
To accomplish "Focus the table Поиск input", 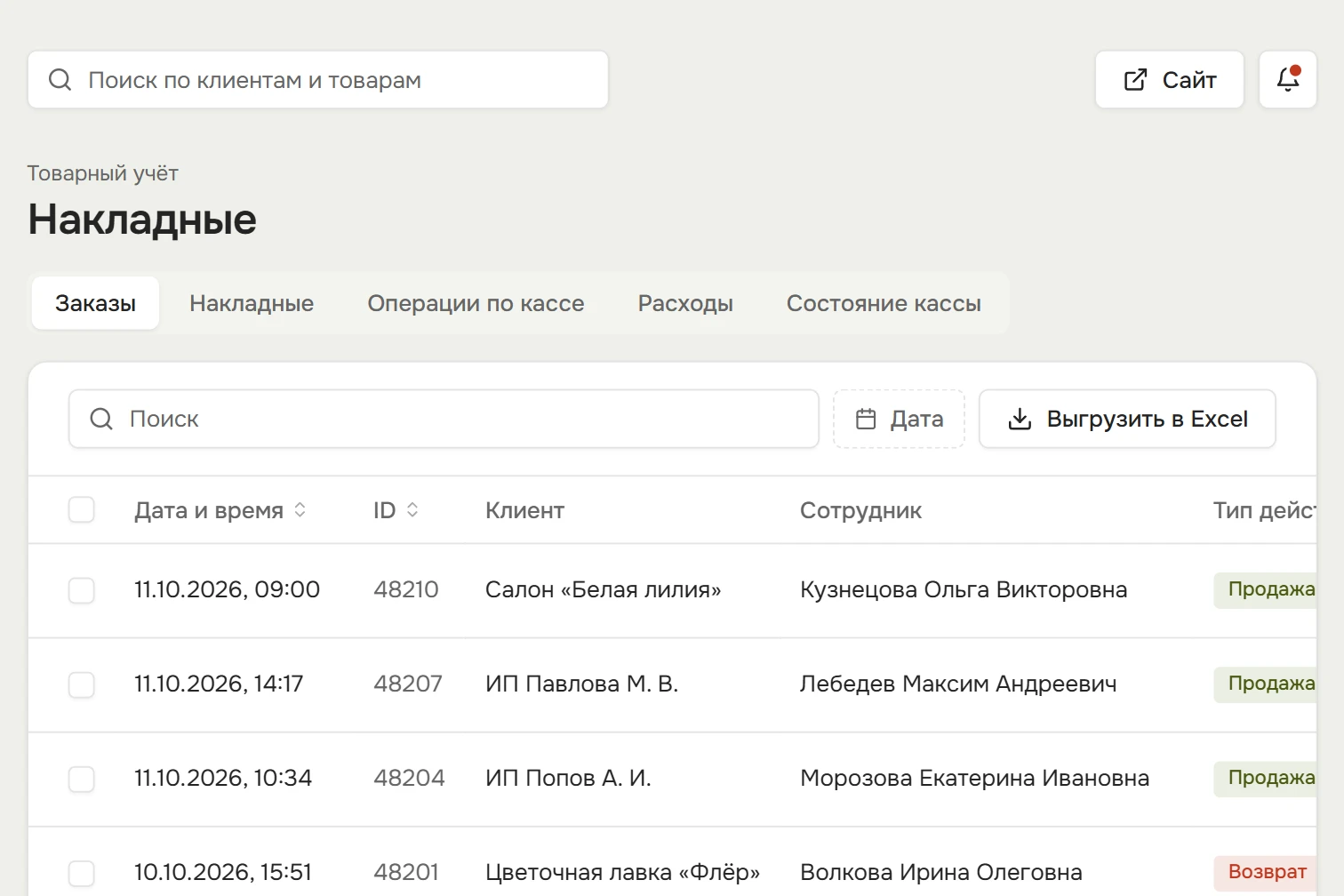I will (x=444, y=419).
